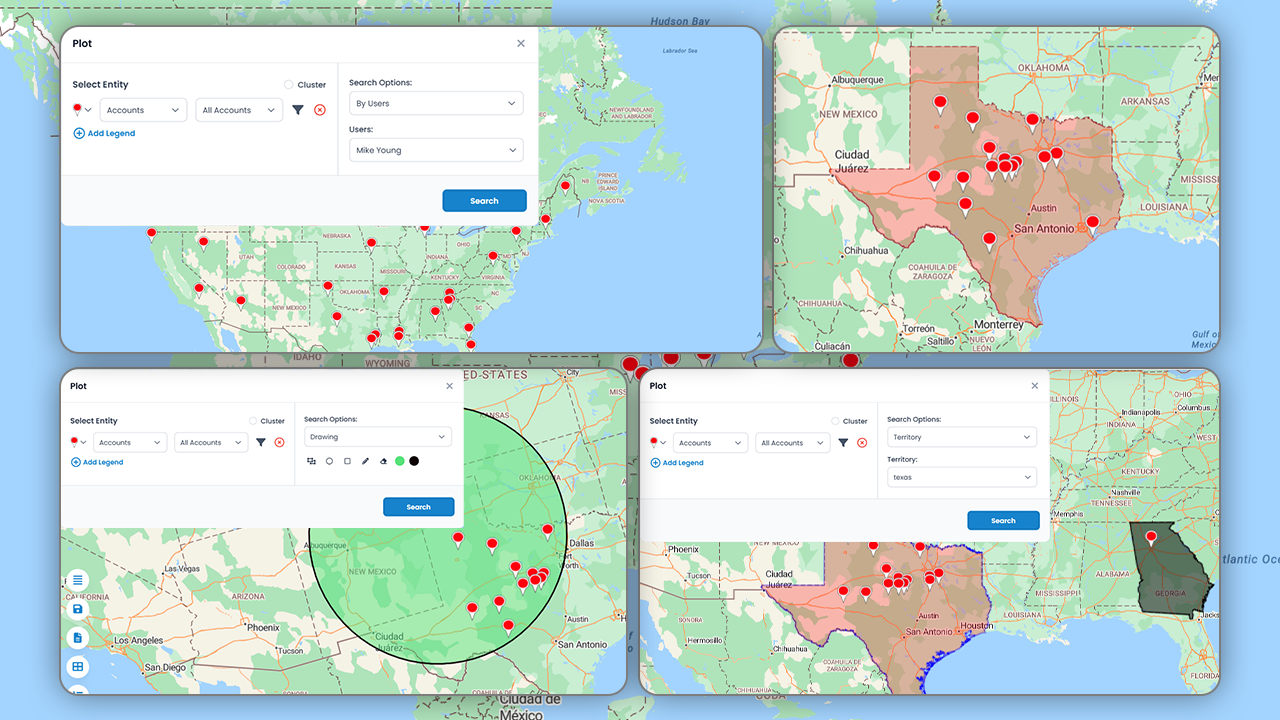The image size is (1280, 720).
Task: Click plus icon of Add Legend, By Users panel
Action: click(x=79, y=133)
